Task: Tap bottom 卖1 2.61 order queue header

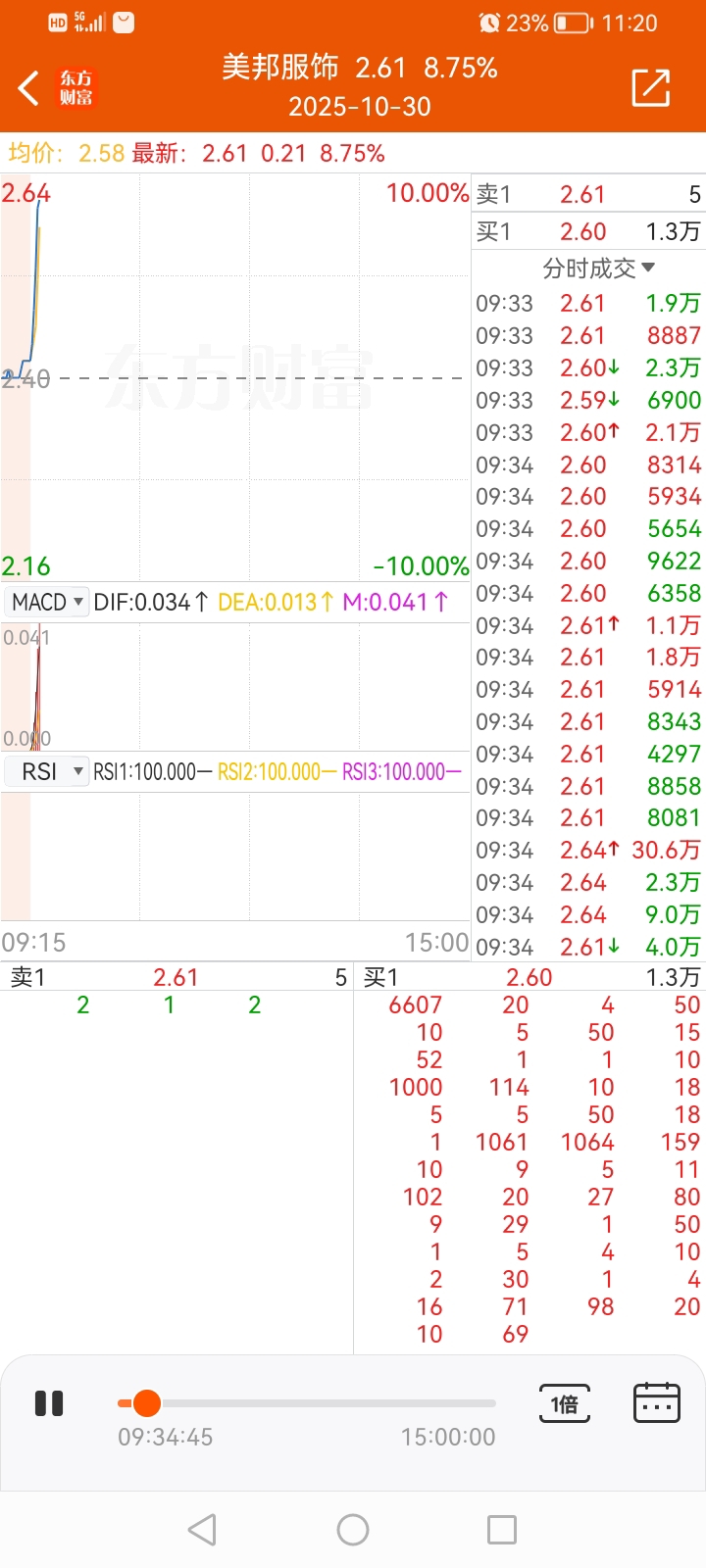Action: [x=176, y=977]
